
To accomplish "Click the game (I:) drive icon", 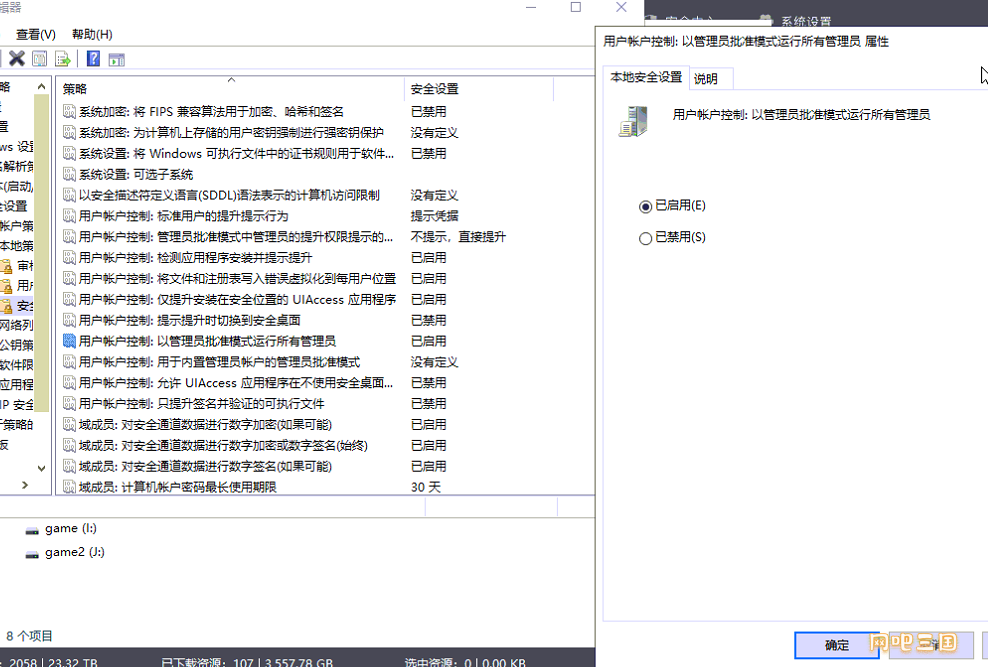I will click(32, 529).
